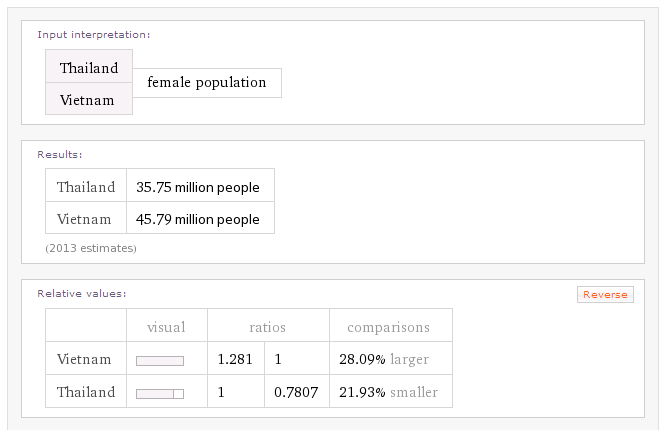665x430 pixels.
Task: Click the Vietnam label in results
Action: [85, 219]
